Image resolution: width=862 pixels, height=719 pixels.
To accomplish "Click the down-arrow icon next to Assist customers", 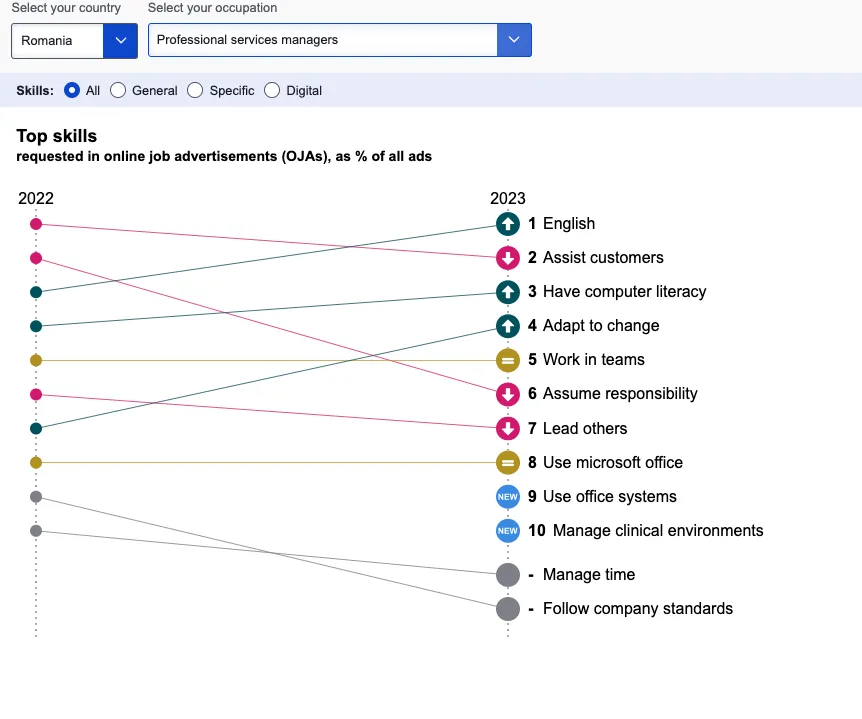I will 508,258.
